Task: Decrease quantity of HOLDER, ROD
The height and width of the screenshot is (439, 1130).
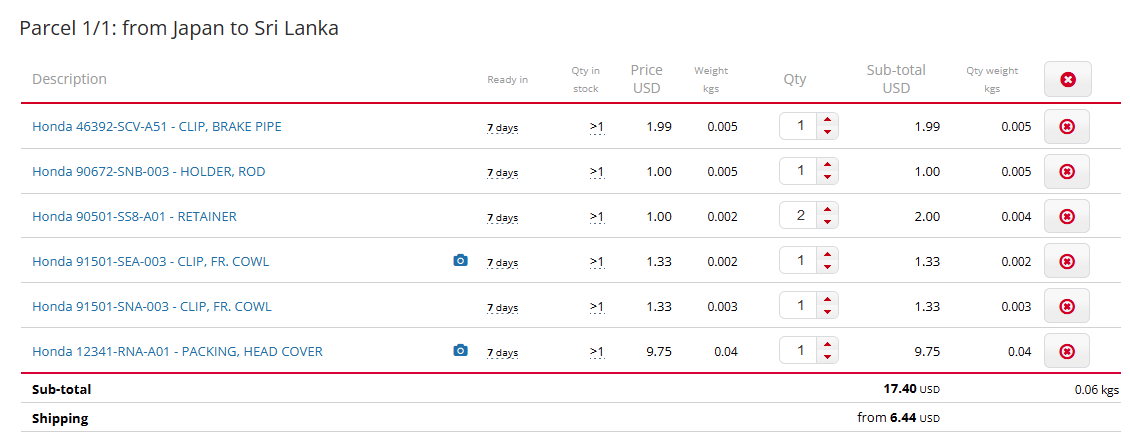Action: [827, 177]
